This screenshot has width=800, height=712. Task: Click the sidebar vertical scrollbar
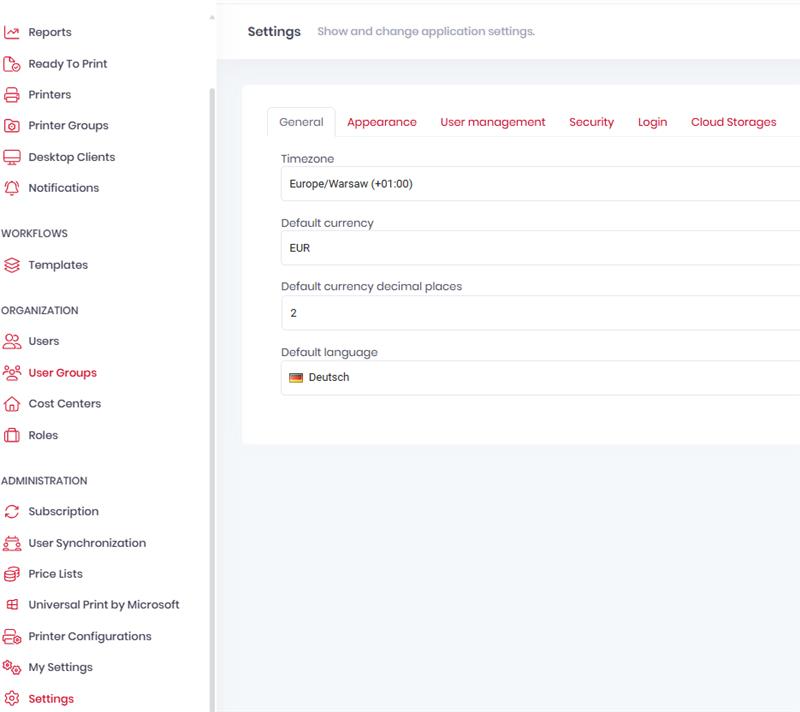tap(211, 400)
